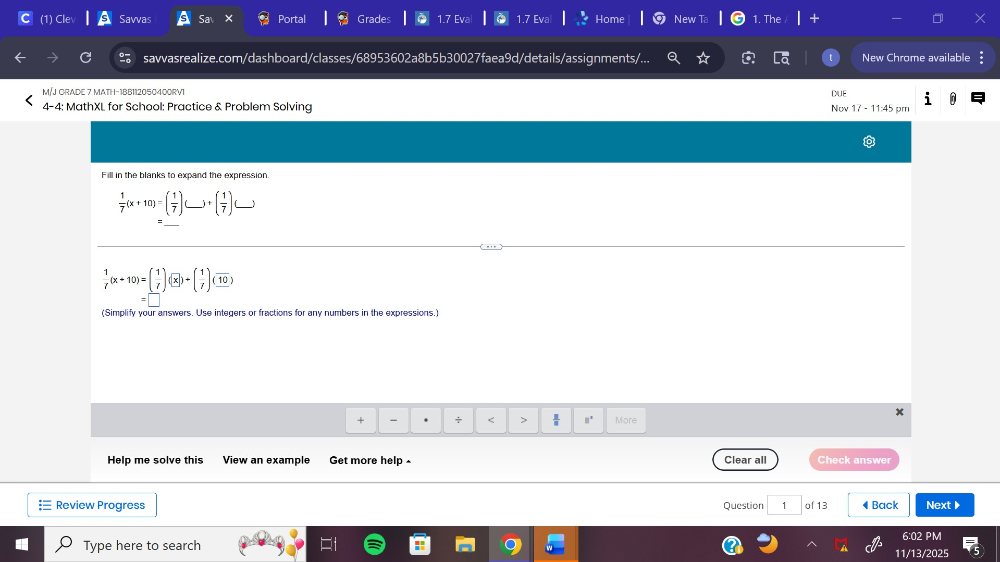1000x562 pixels.
Task: Click the empty answer input box
Action: coord(154,299)
